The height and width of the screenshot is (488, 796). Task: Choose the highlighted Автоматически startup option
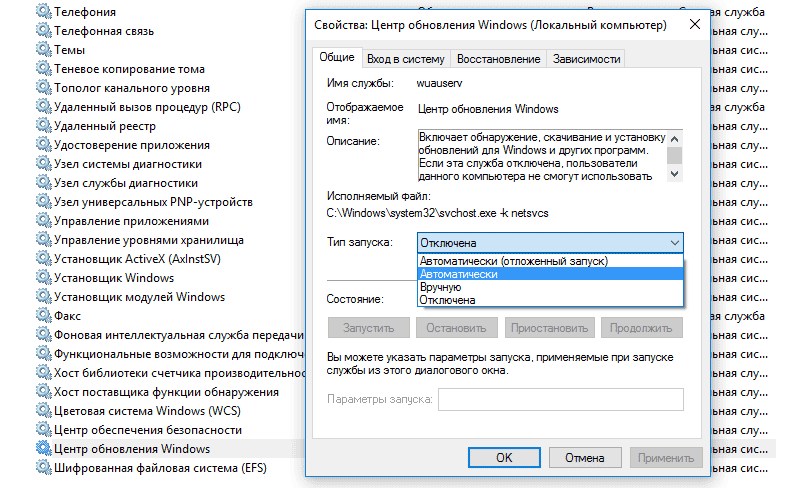click(x=550, y=274)
